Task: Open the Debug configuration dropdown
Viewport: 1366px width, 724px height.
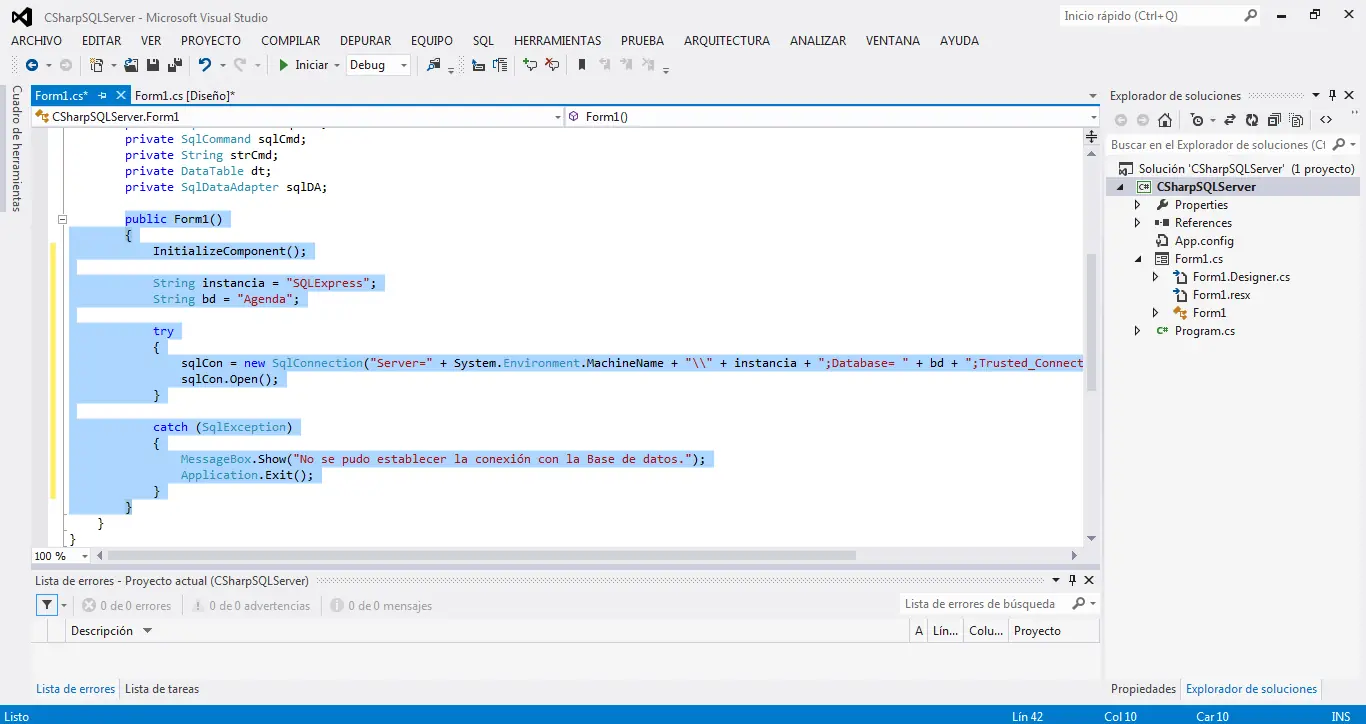Action: coord(404,65)
